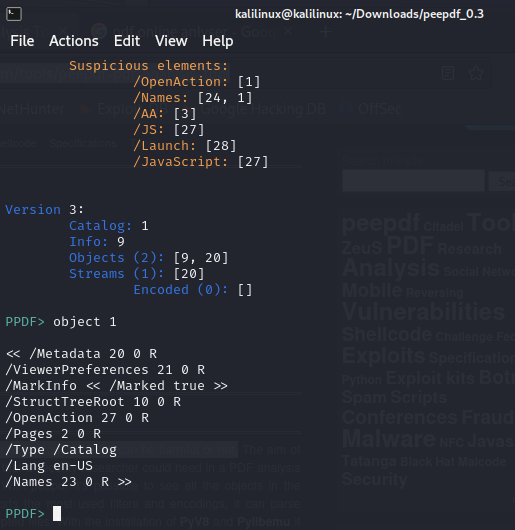
Task: Click the 'Catalog: 1' line
Action: (109, 226)
